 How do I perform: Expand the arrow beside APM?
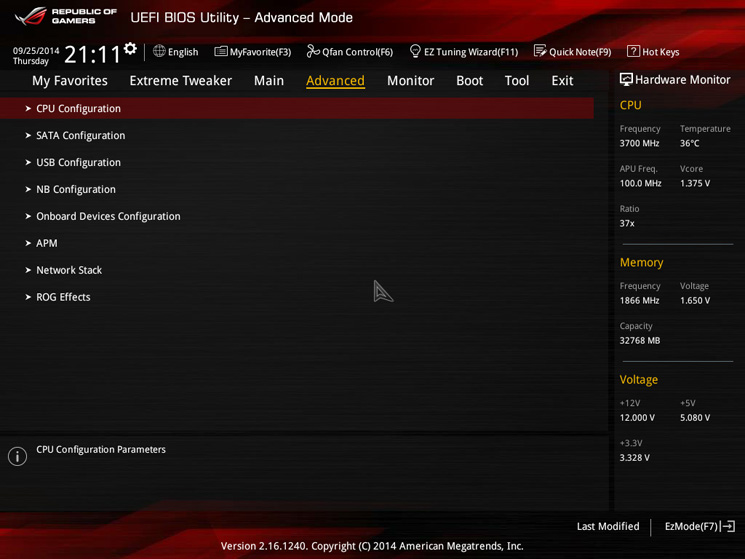pyautogui.click(x=28, y=243)
